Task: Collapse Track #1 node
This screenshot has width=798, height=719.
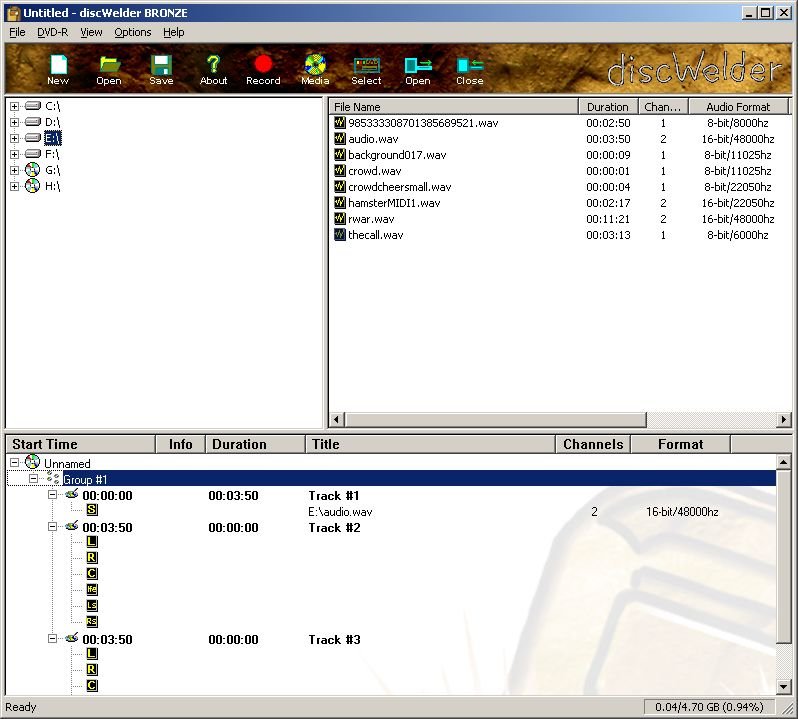Action: tap(52, 495)
